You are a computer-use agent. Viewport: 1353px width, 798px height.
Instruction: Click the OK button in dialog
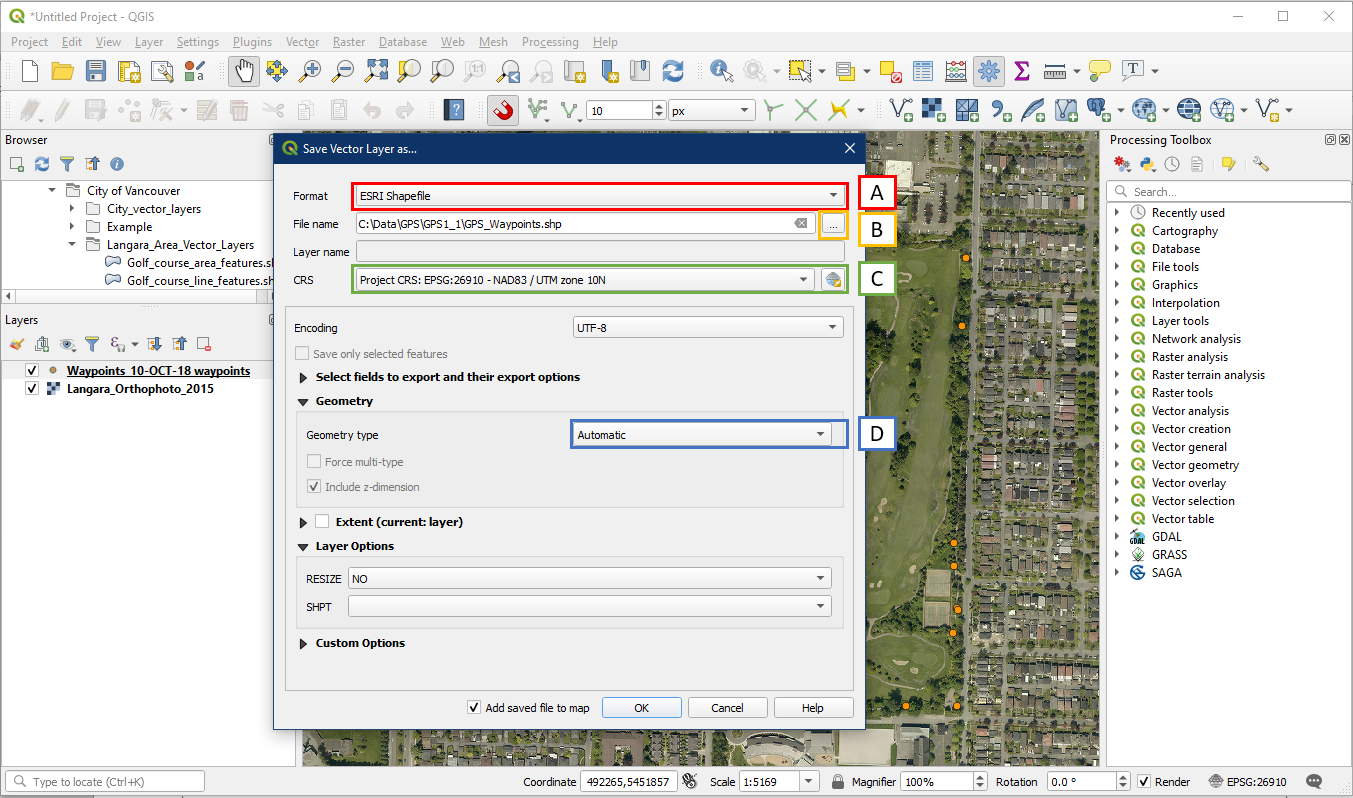tap(641, 708)
